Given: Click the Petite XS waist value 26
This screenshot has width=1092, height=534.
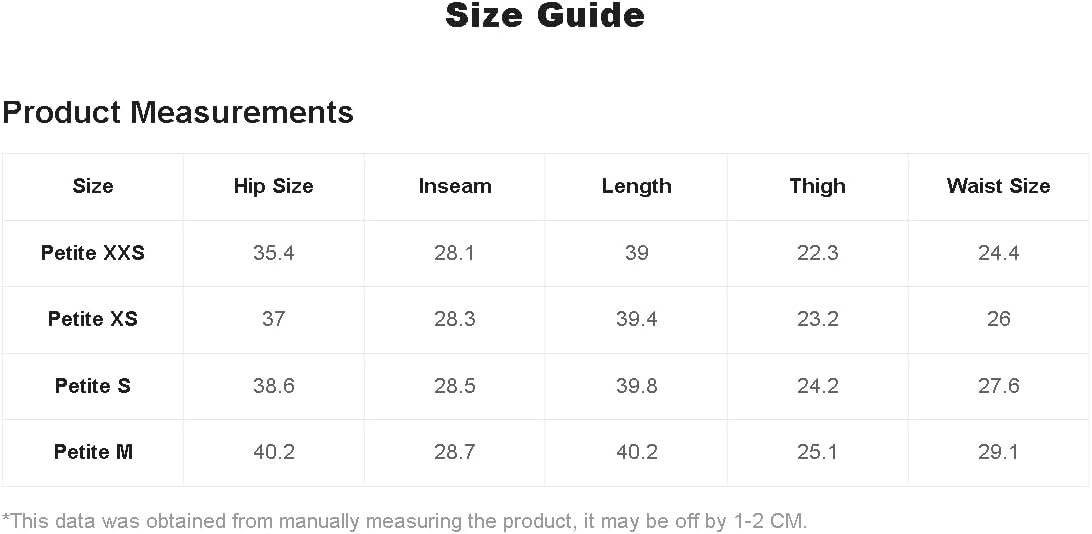Looking at the screenshot, I should [x=998, y=319].
